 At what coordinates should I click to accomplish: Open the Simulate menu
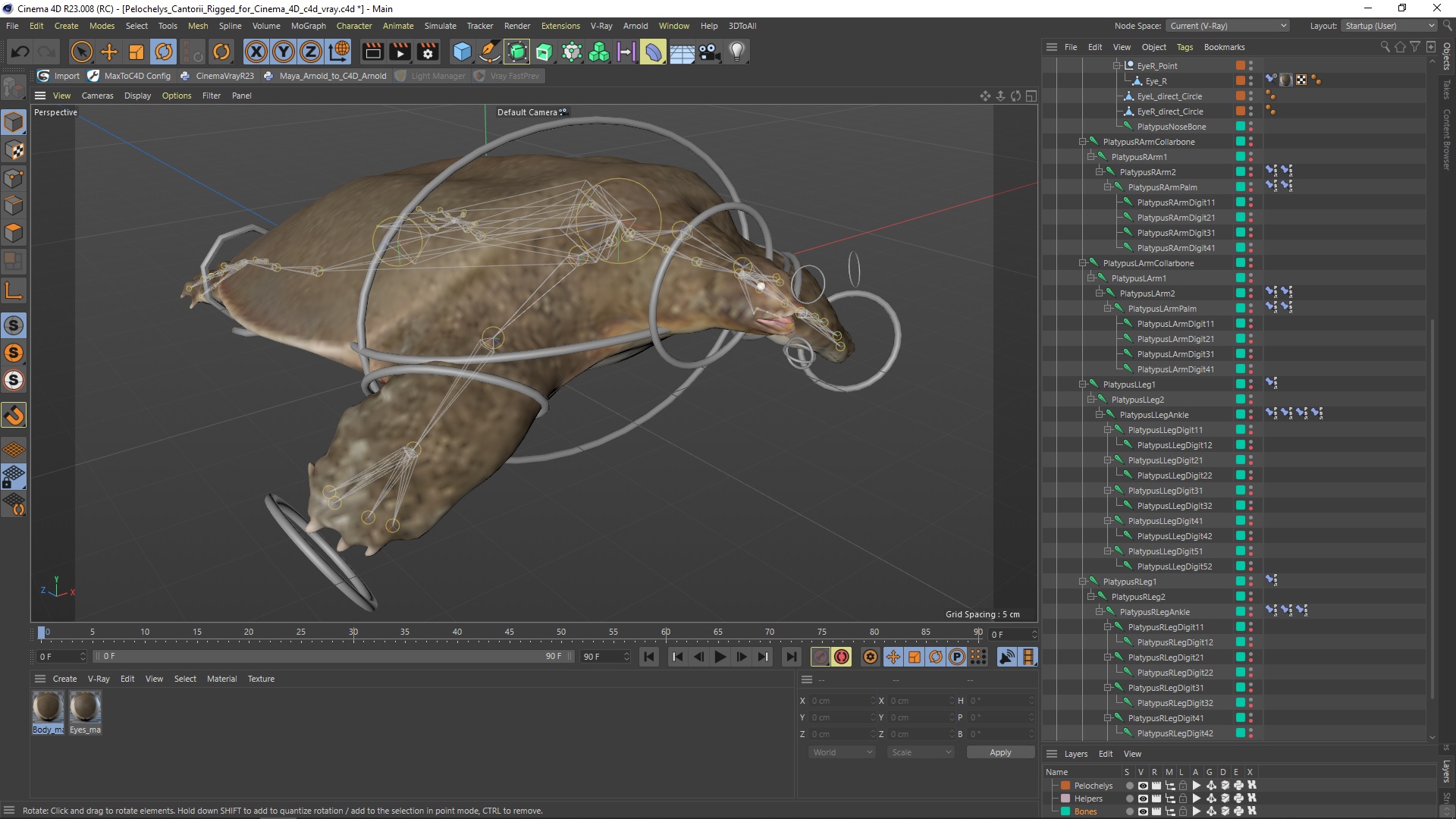(440, 26)
